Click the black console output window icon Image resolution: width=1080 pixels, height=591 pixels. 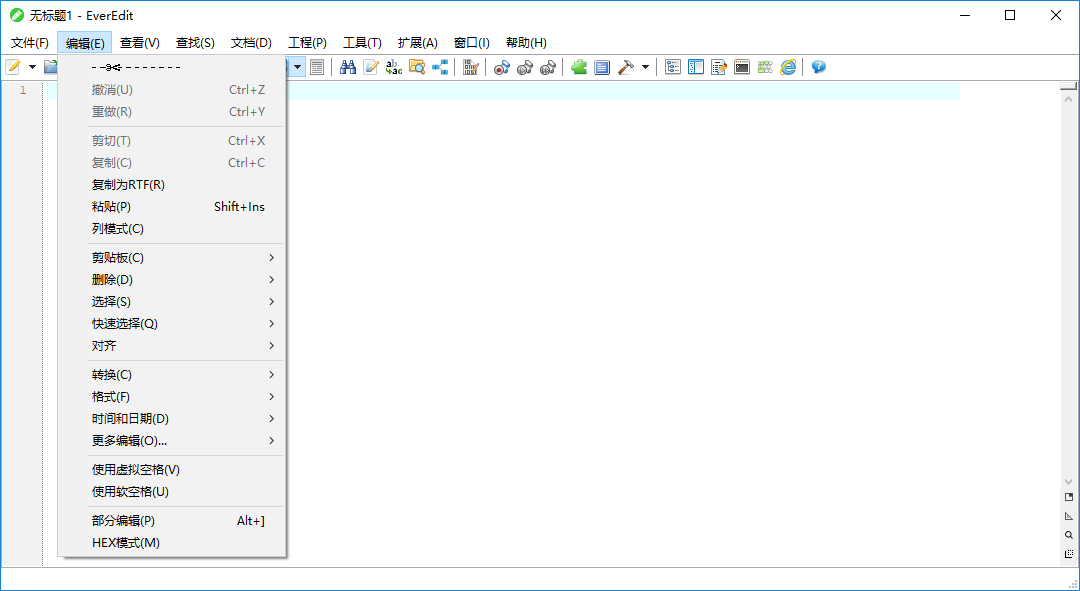pos(742,67)
